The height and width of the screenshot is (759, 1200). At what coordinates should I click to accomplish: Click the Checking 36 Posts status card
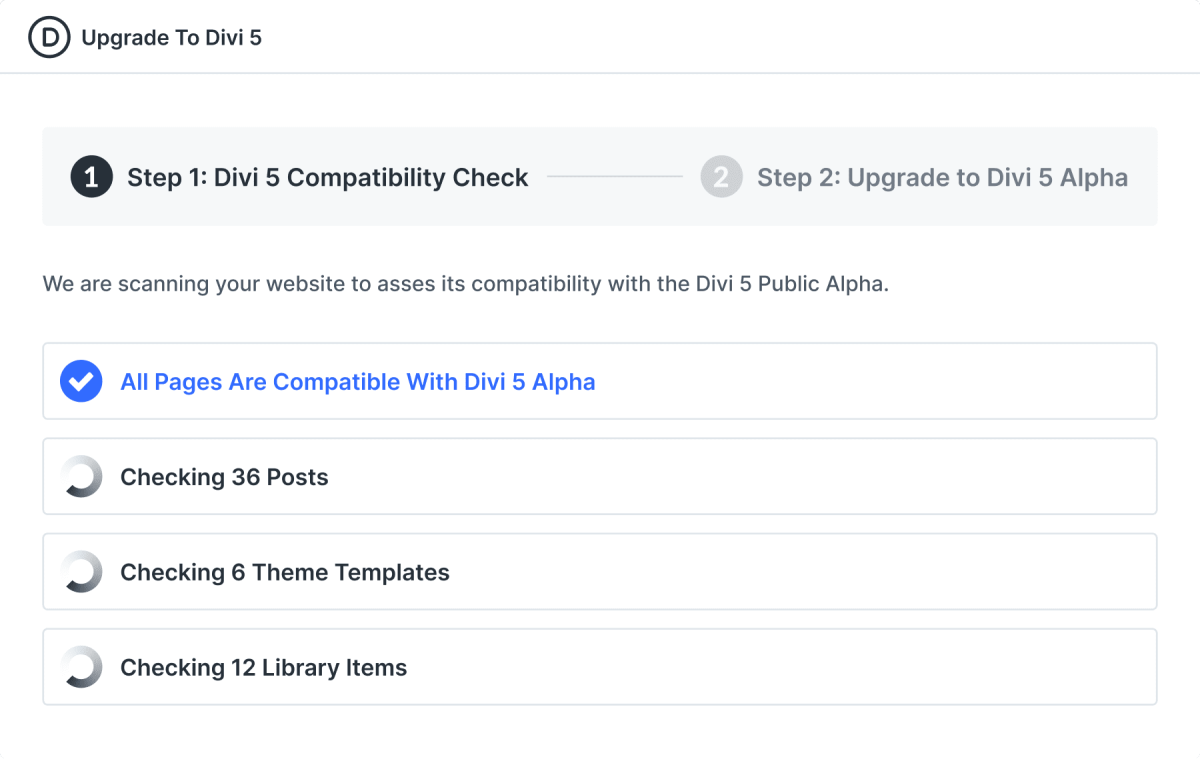click(600, 477)
